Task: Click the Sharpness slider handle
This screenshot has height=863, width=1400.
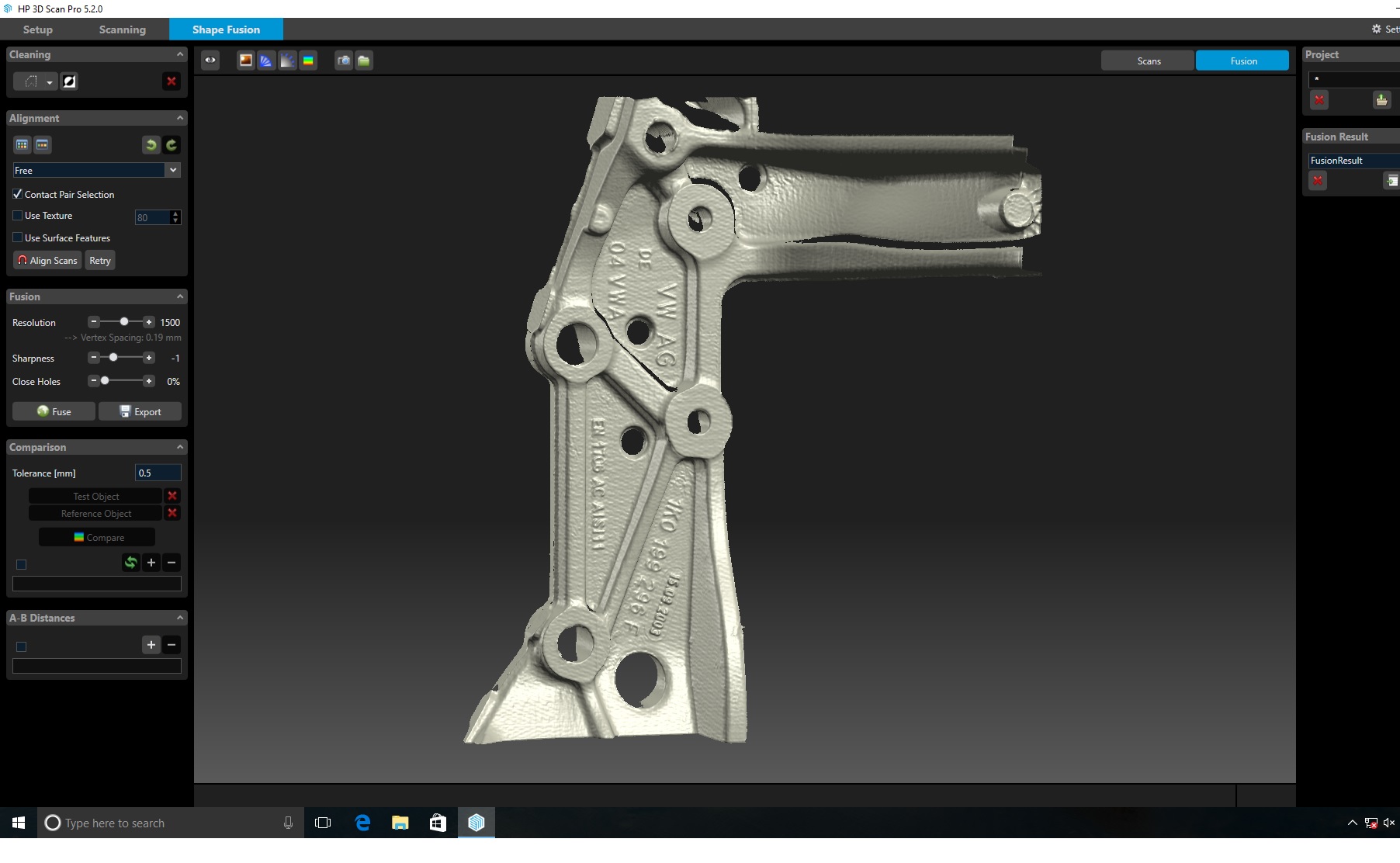Action: point(113,358)
